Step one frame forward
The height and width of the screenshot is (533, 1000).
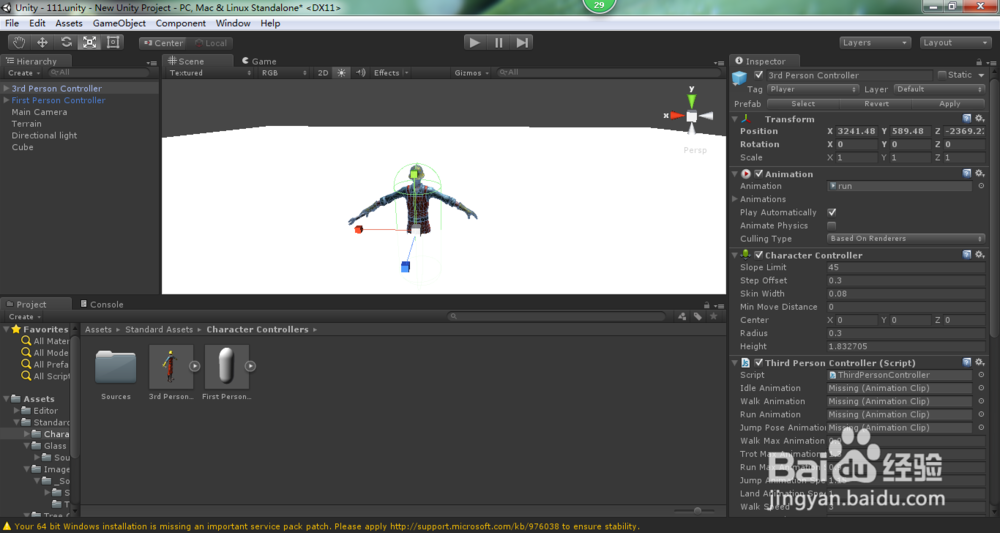pyautogui.click(x=522, y=43)
